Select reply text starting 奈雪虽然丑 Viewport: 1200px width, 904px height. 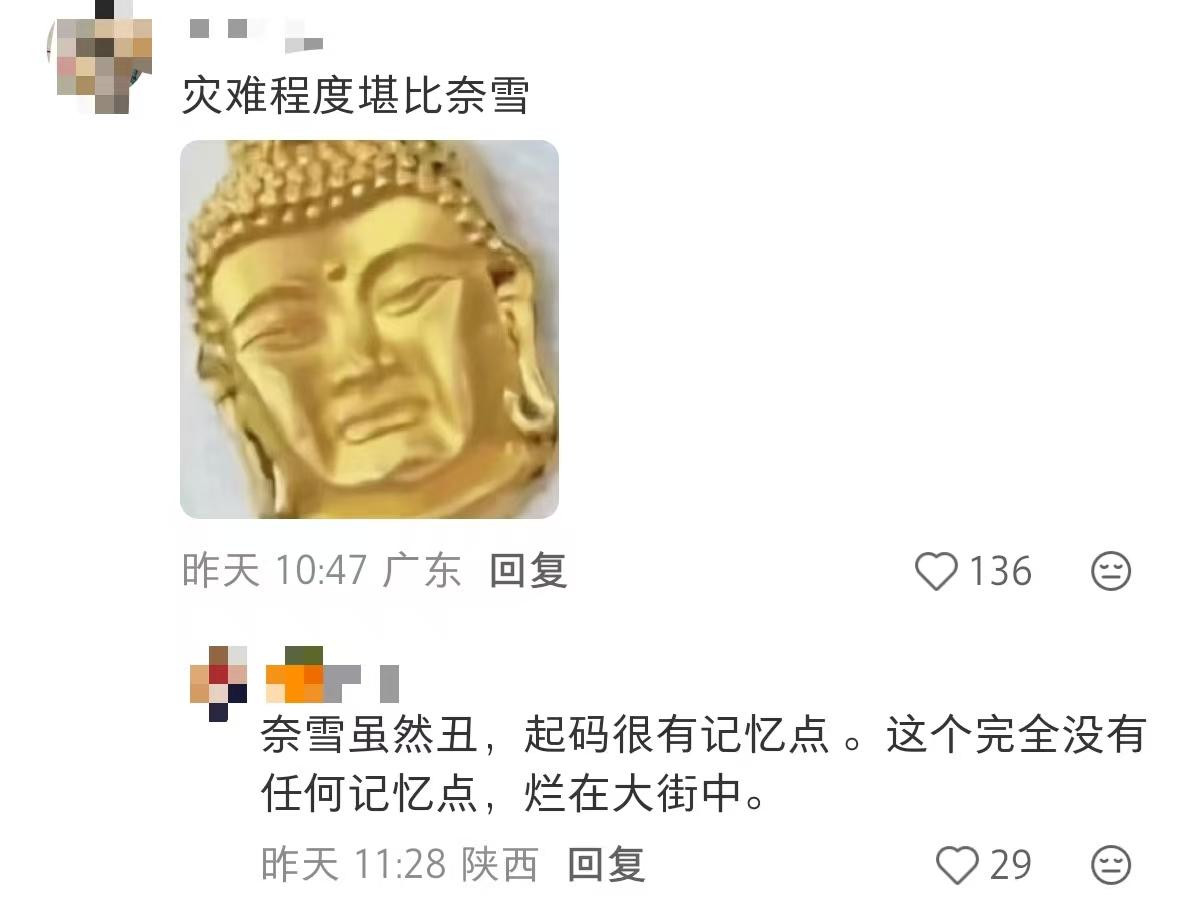[x=703, y=766]
